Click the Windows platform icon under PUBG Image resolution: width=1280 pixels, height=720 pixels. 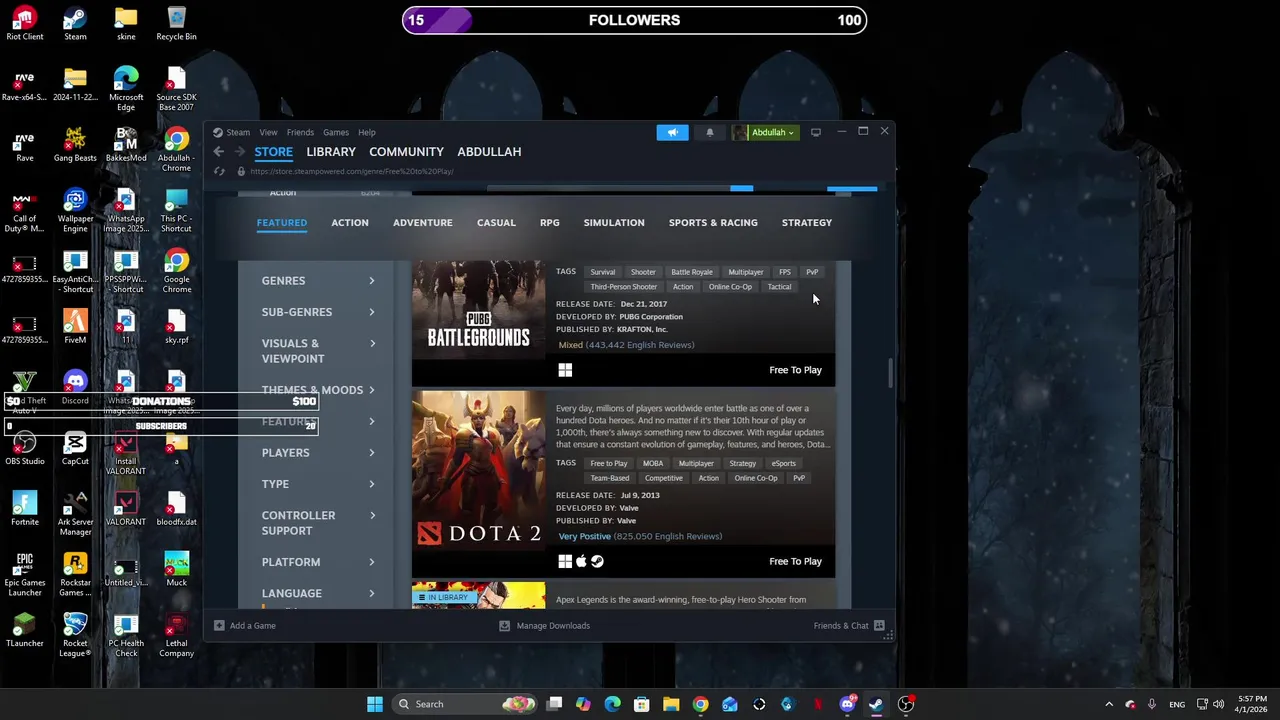pyautogui.click(x=565, y=370)
